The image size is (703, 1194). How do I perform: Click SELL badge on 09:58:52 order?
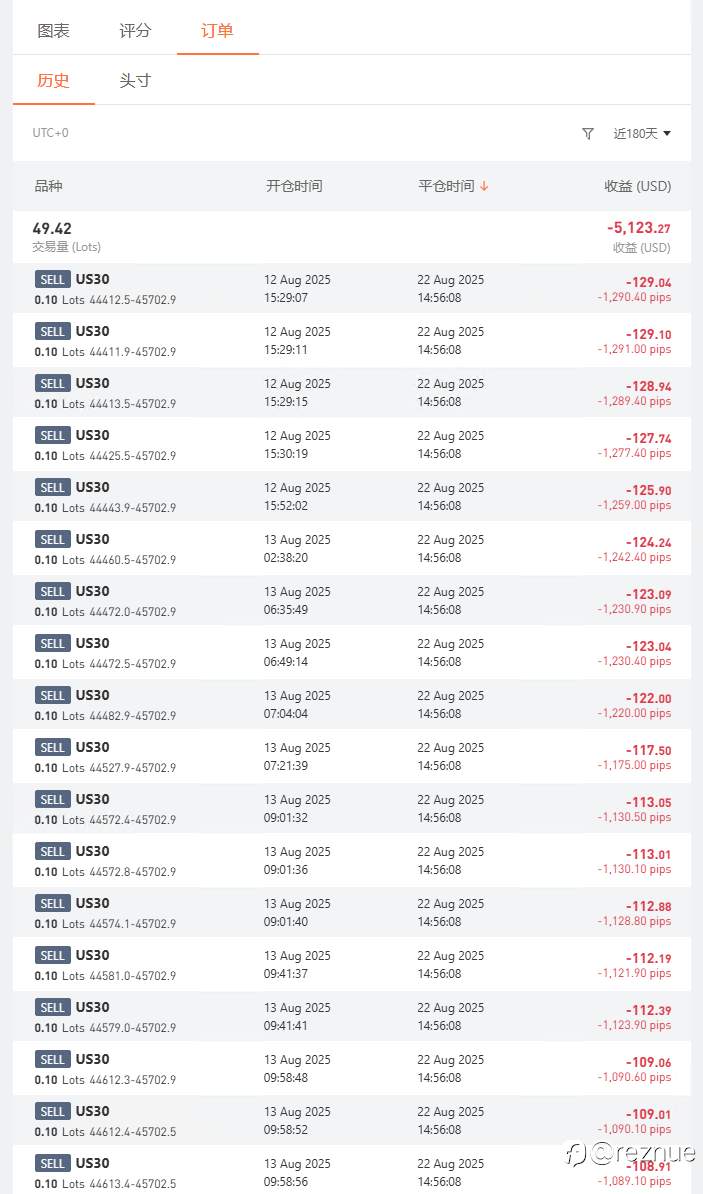coord(53,1111)
